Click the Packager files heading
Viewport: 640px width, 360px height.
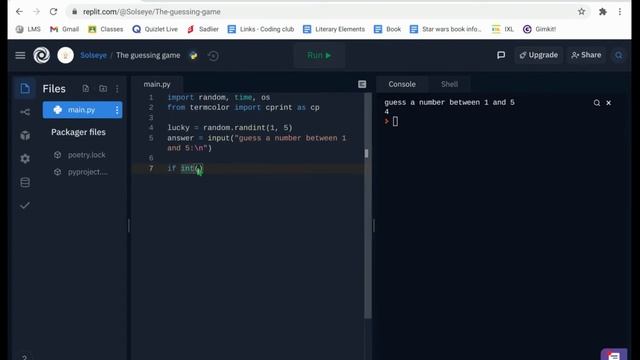pyautogui.click(x=78, y=132)
